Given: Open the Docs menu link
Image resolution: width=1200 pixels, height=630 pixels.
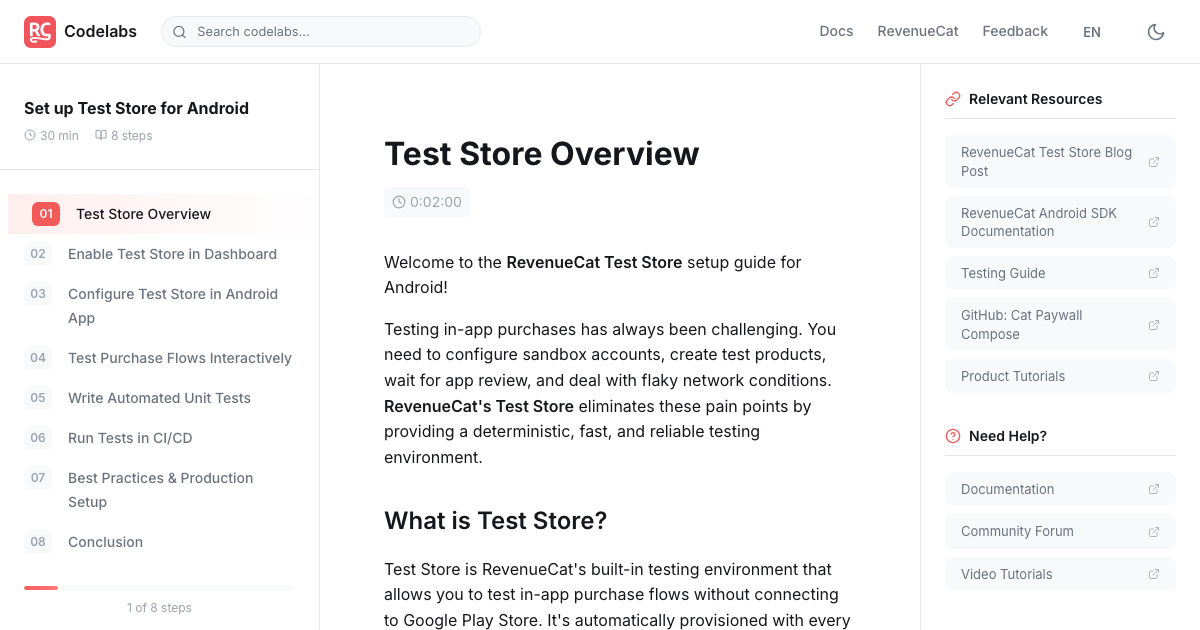Looking at the screenshot, I should pyautogui.click(x=836, y=31).
